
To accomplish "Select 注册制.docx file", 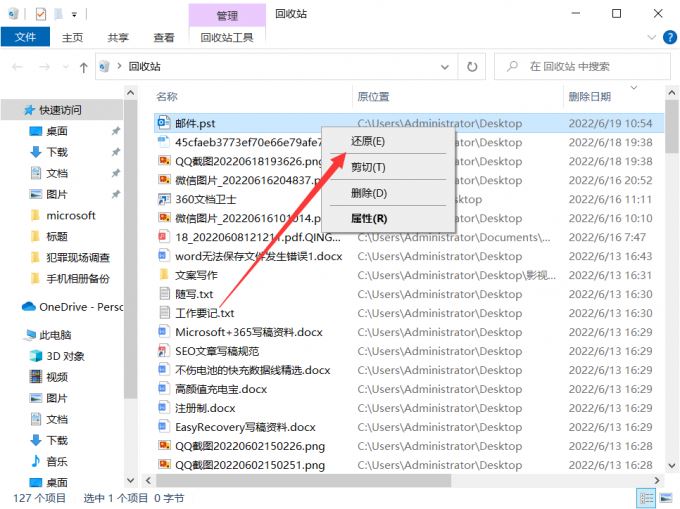I will [x=205, y=408].
